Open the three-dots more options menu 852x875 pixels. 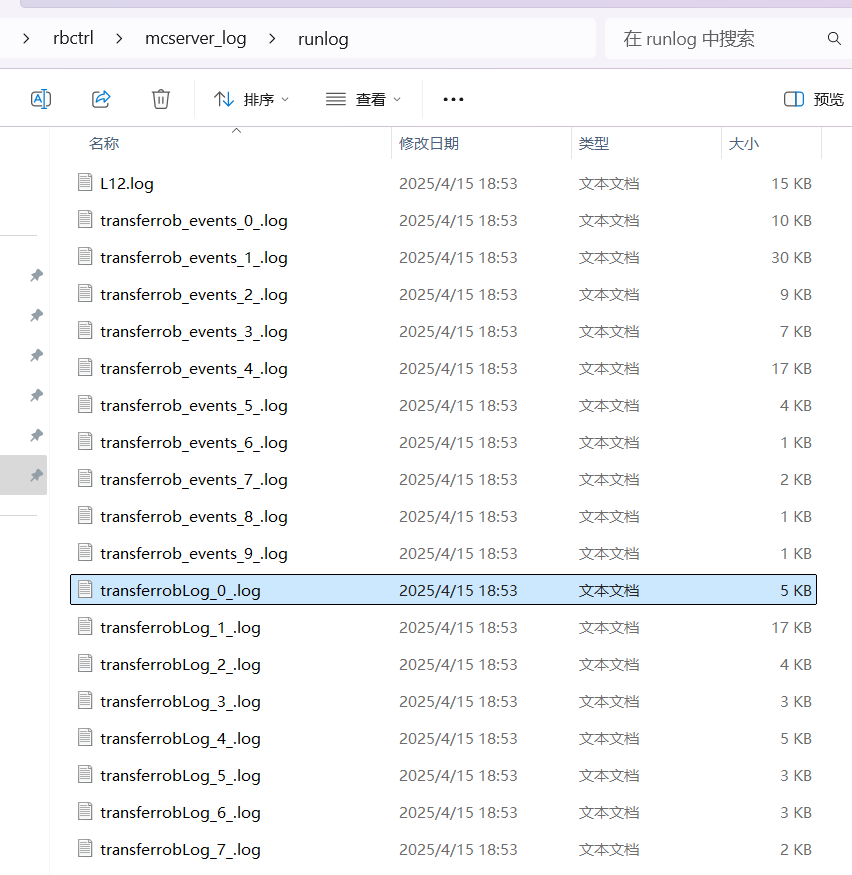[453, 99]
